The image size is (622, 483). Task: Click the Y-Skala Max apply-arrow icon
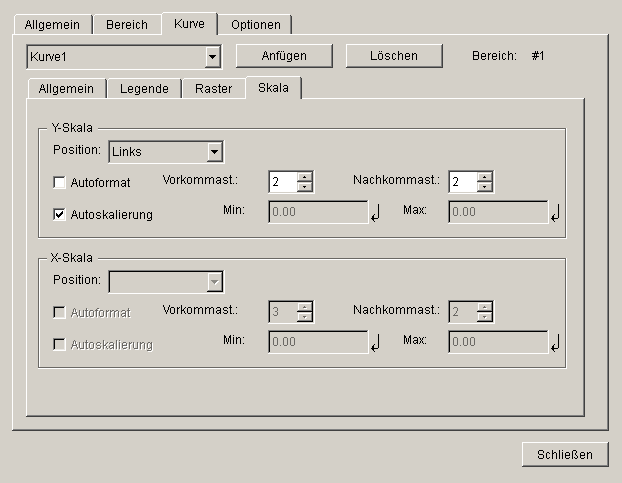[x=555, y=213]
